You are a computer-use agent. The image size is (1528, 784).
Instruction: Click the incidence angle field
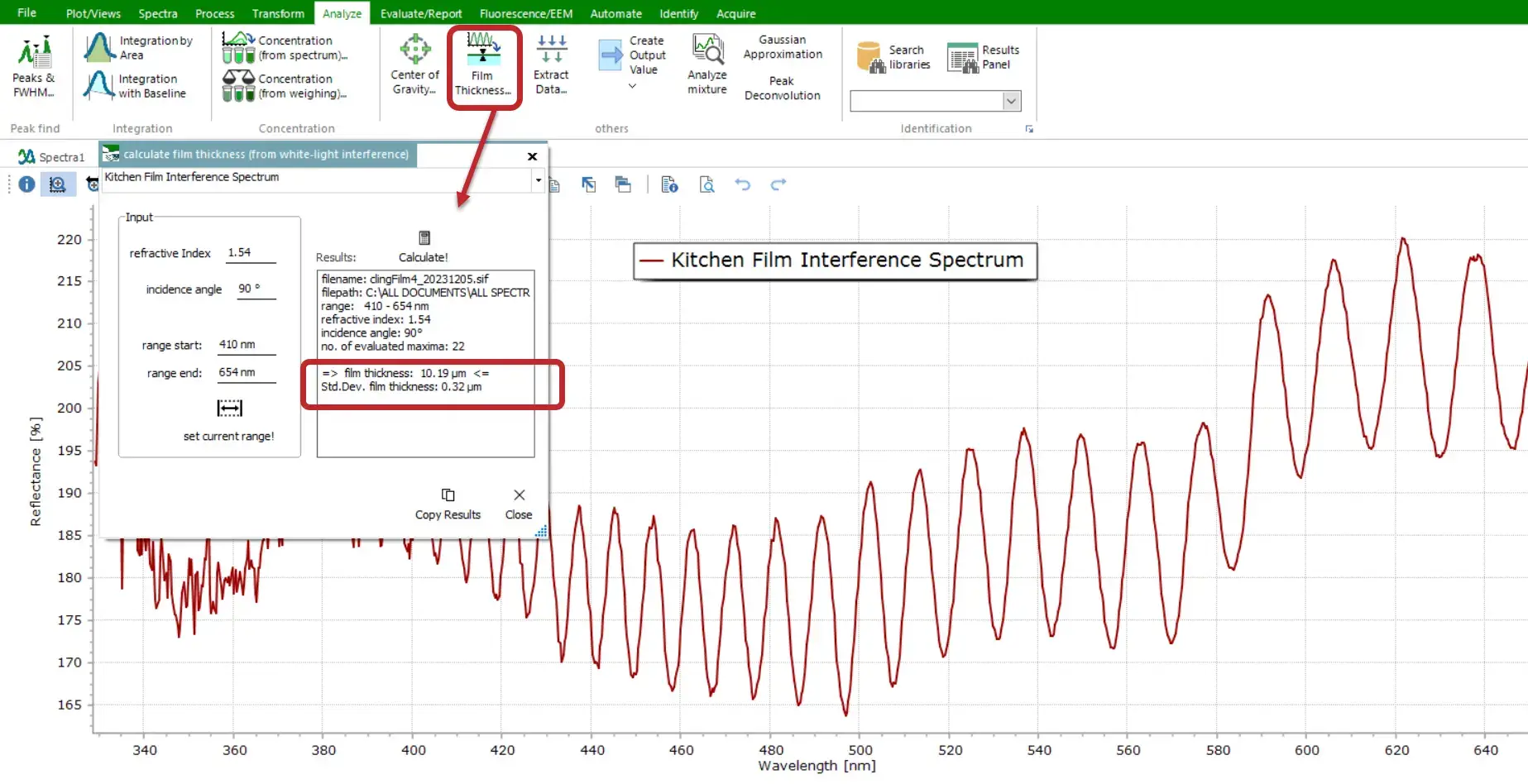[256, 289]
